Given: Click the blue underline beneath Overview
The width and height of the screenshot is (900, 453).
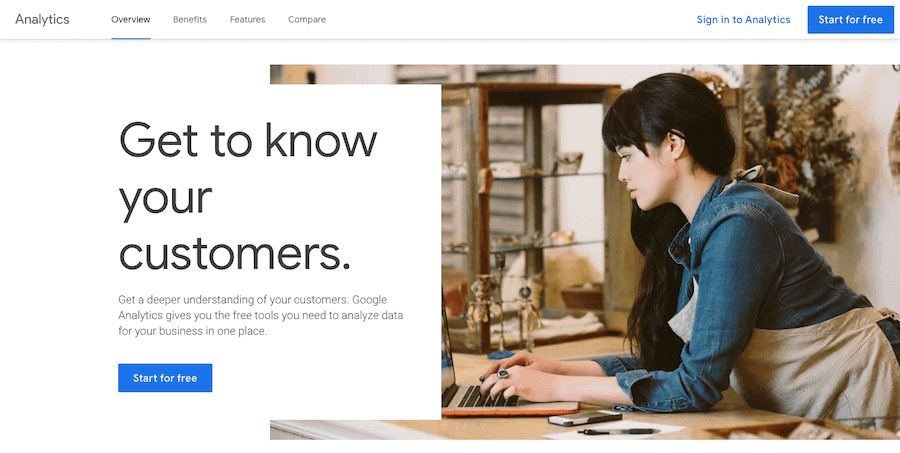Looking at the screenshot, I should coord(131,38).
